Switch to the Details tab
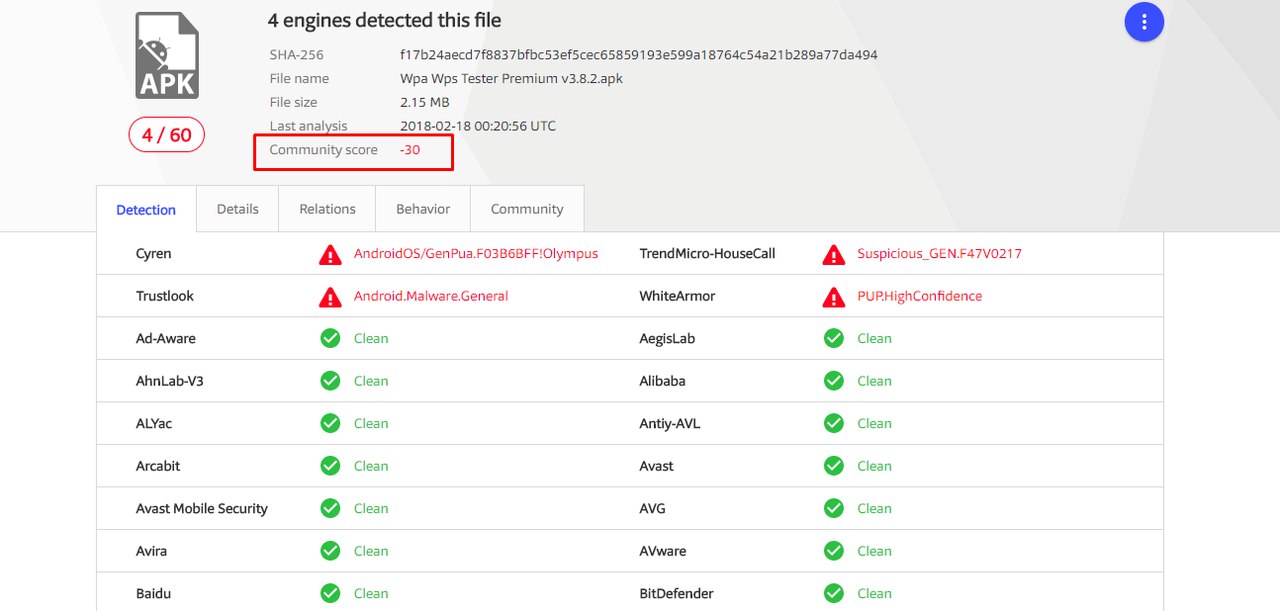This screenshot has width=1280, height=611. [x=238, y=209]
